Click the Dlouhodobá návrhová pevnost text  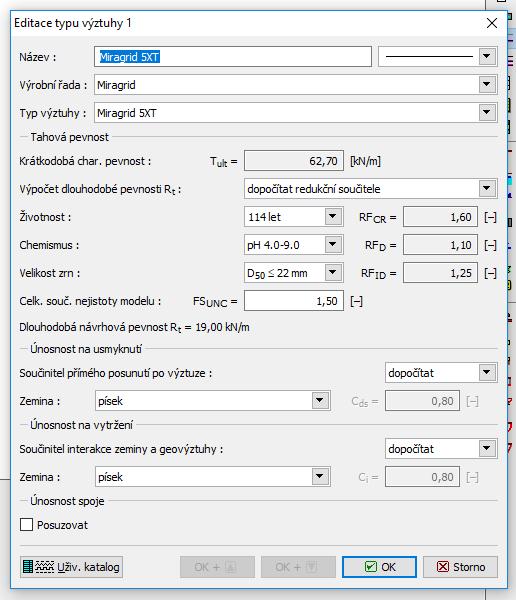point(134,327)
